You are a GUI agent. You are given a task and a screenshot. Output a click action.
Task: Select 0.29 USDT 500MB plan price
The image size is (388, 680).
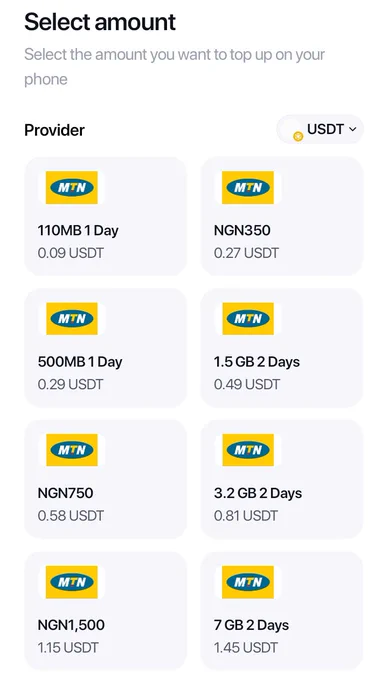pos(71,385)
